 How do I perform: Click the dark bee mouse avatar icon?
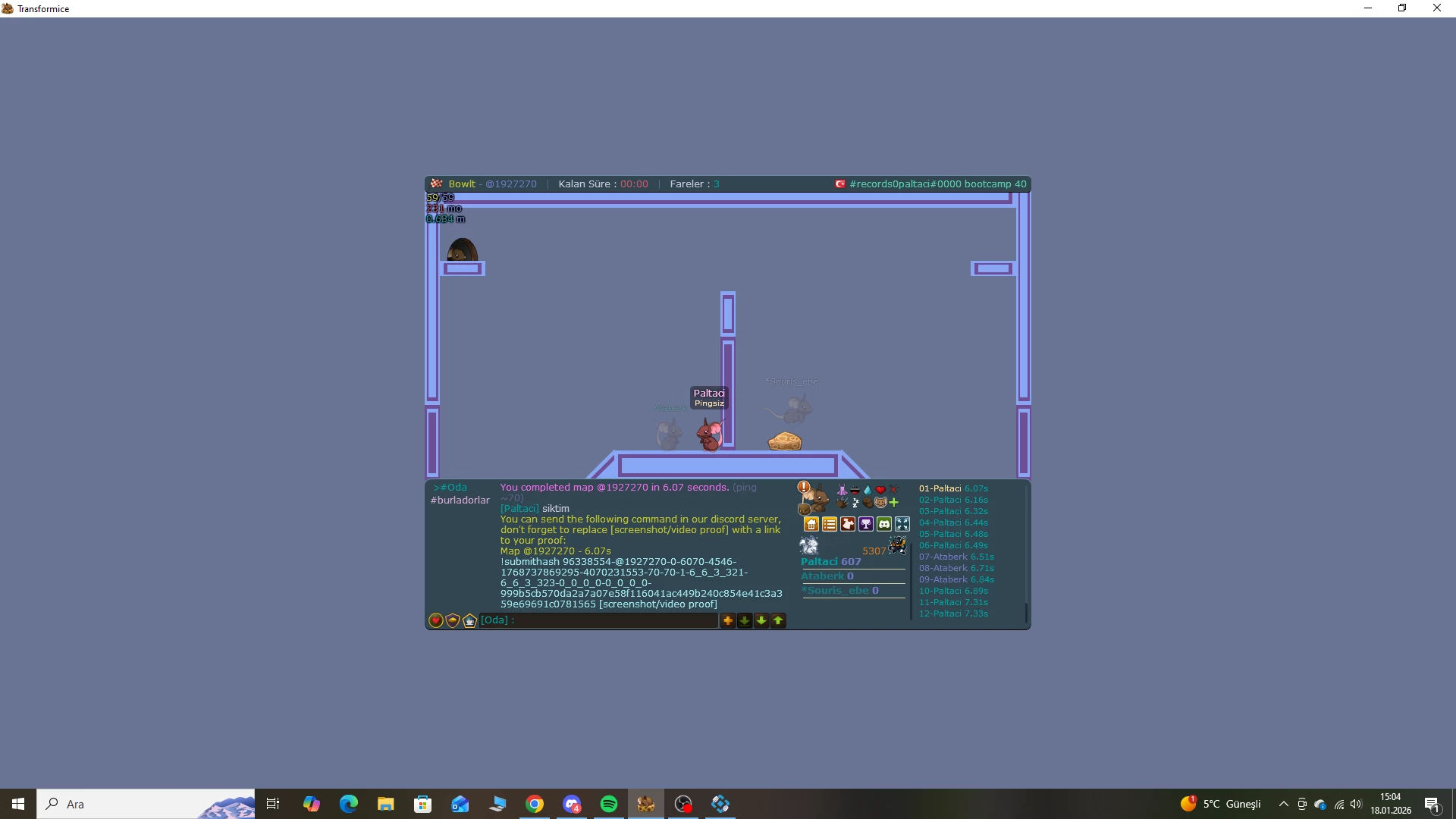tap(898, 545)
